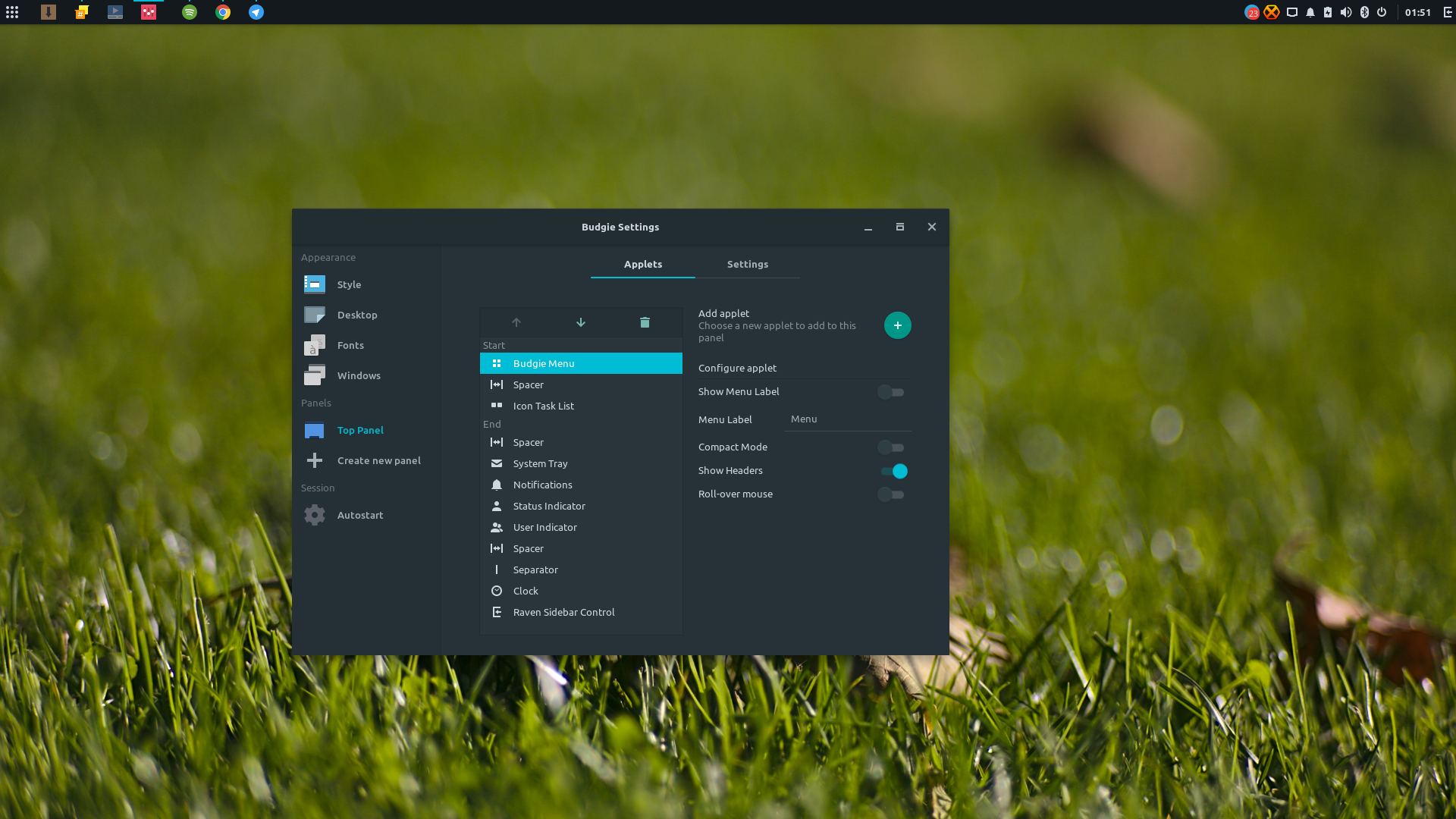
Task: Select the Notifications applet in the list
Action: click(581, 485)
